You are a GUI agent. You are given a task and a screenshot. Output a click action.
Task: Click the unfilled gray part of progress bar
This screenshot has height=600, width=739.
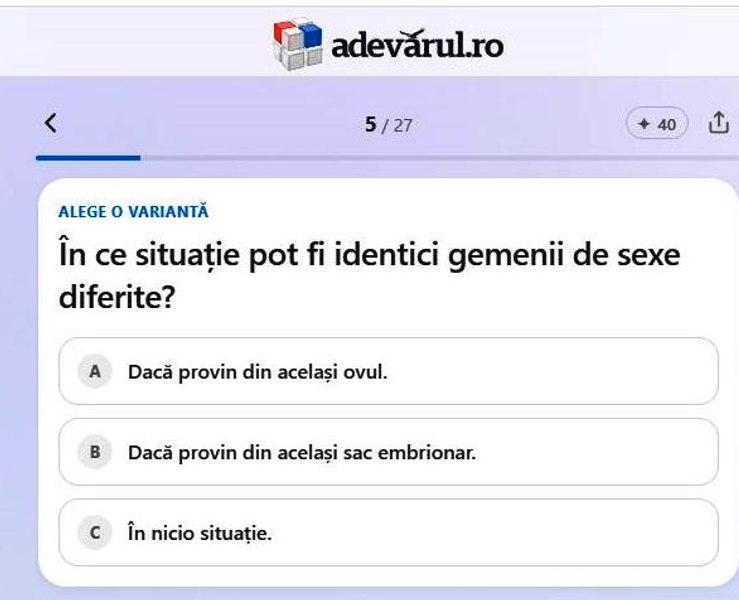pyautogui.click(x=439, y=158)
